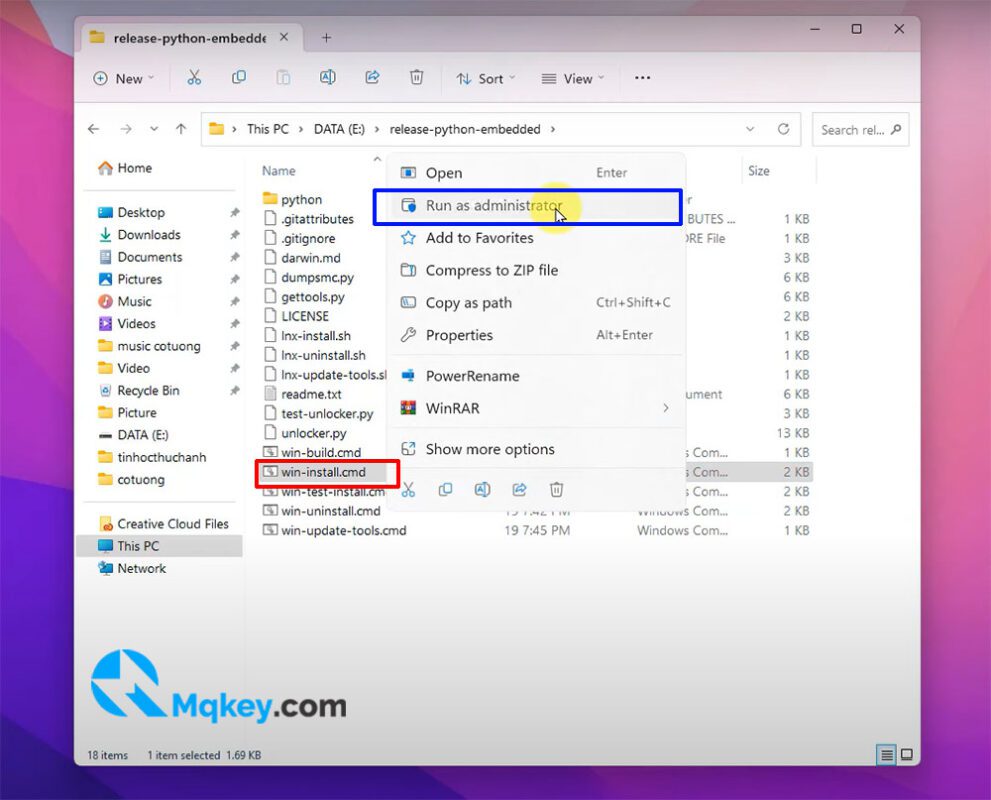The height and width of the screenshot is (800, 991).
Task: Click the Size column header
Action: point(758,171)
